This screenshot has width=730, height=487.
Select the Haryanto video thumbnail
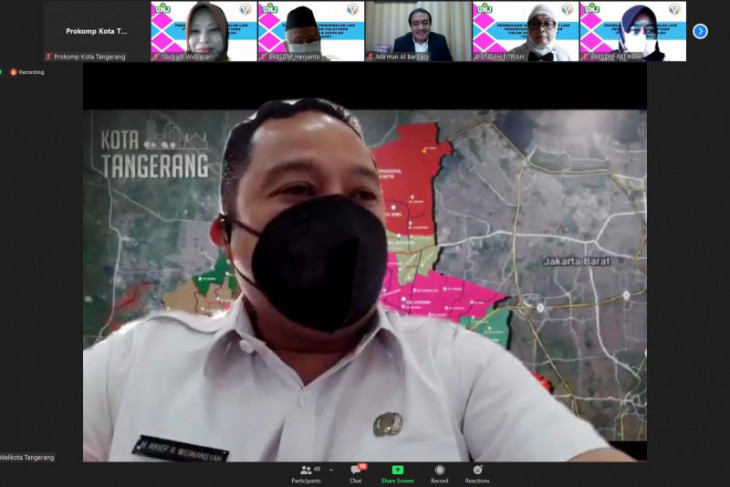pos(311,31)
